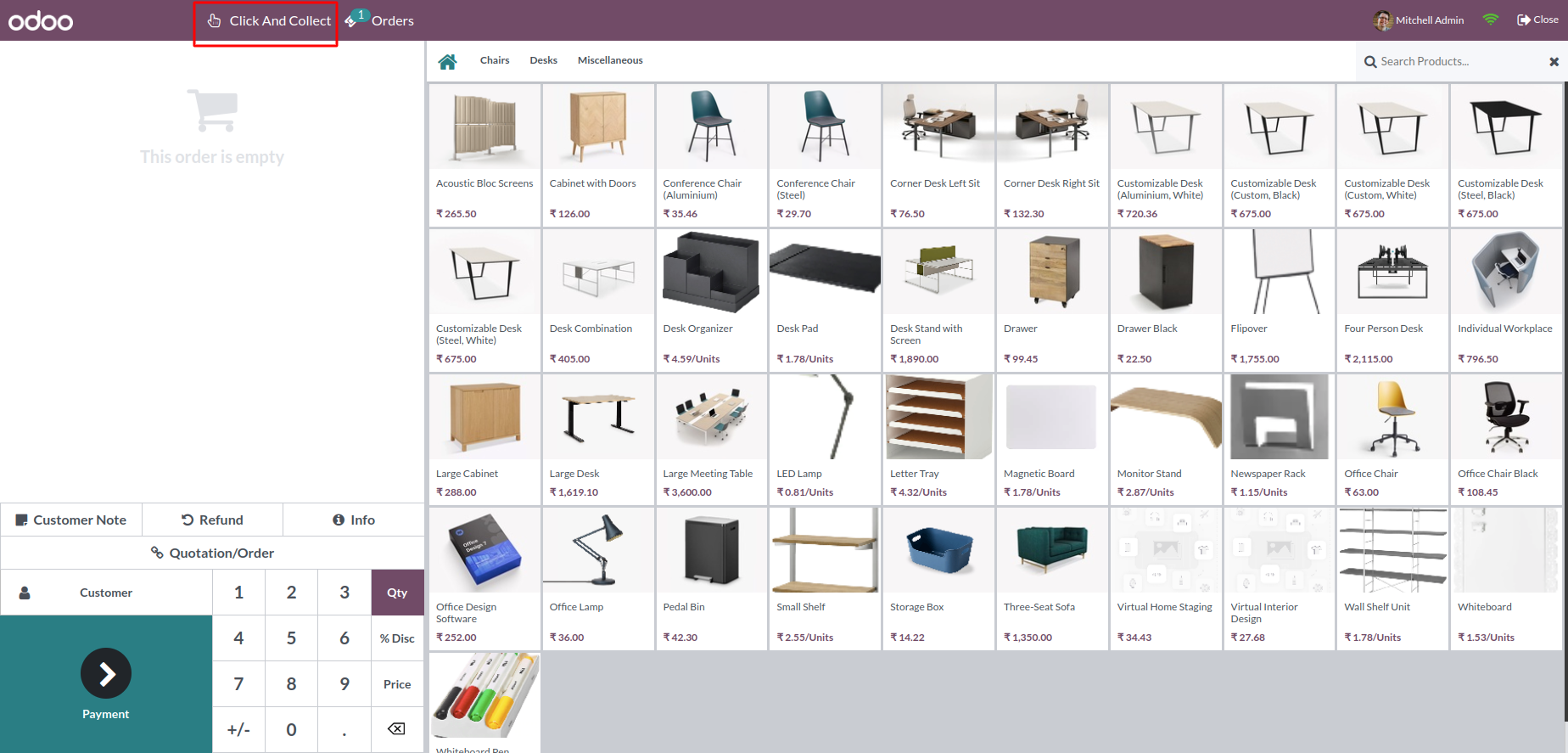Image resolution: width=1568 pixels, height=753 pixels.
Task: Check the wifi connection status icon
Action: click(x=1491, y=20)
